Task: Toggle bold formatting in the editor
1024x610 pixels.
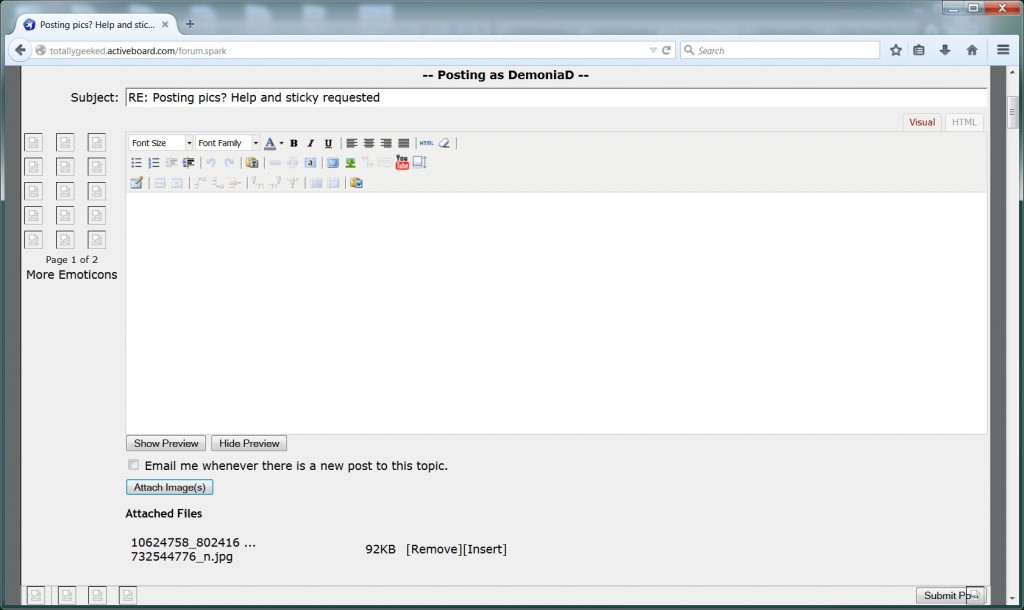Action: click(x=294, y=143)
